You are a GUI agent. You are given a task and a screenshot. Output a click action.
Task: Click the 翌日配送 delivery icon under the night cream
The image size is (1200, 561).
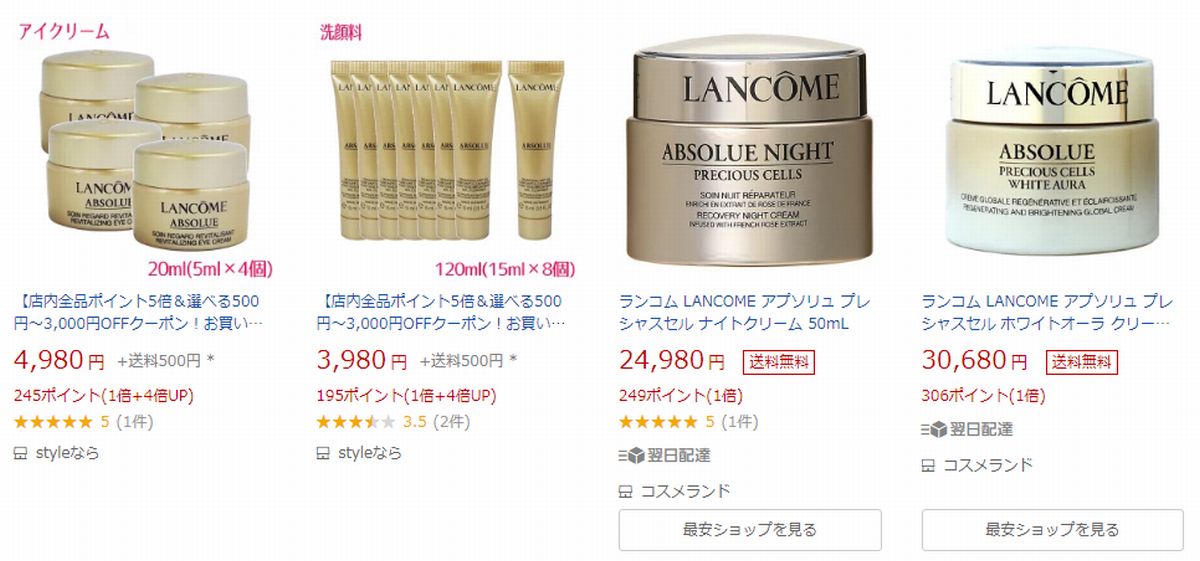pyautogui.click(x=631, y=455)
